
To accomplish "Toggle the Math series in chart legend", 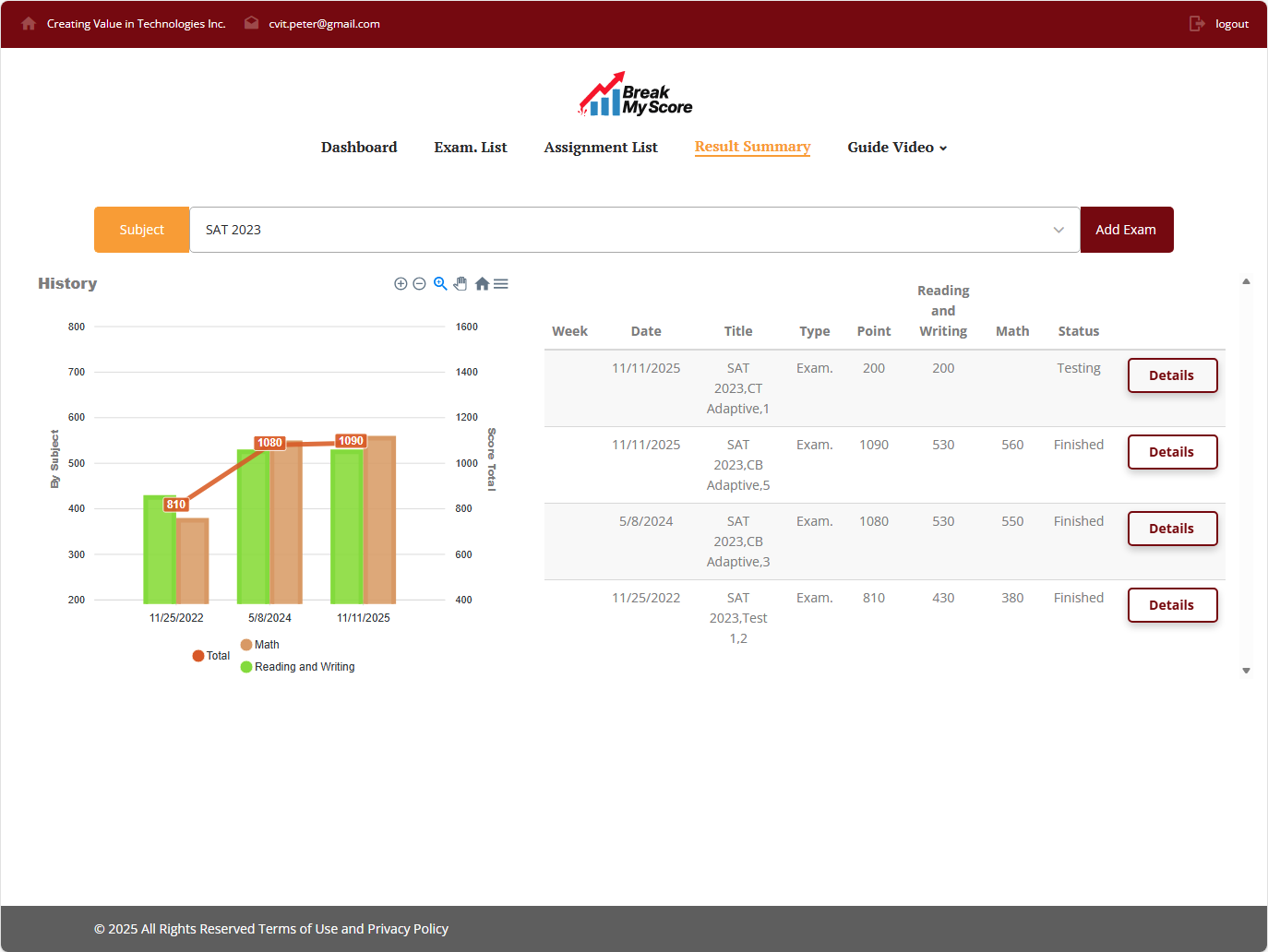I will [260, 645].
